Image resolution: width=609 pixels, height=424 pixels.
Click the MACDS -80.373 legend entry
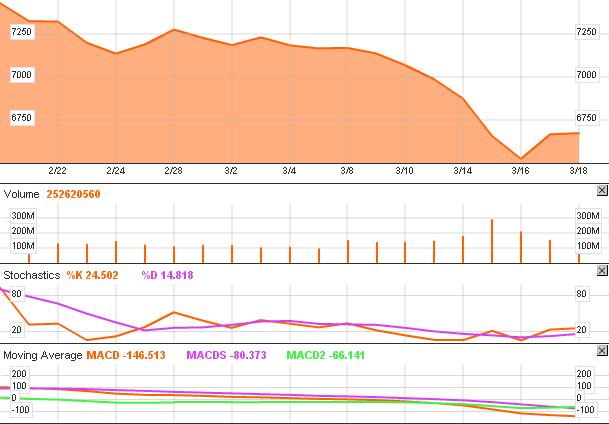click(x=227, y=355)
